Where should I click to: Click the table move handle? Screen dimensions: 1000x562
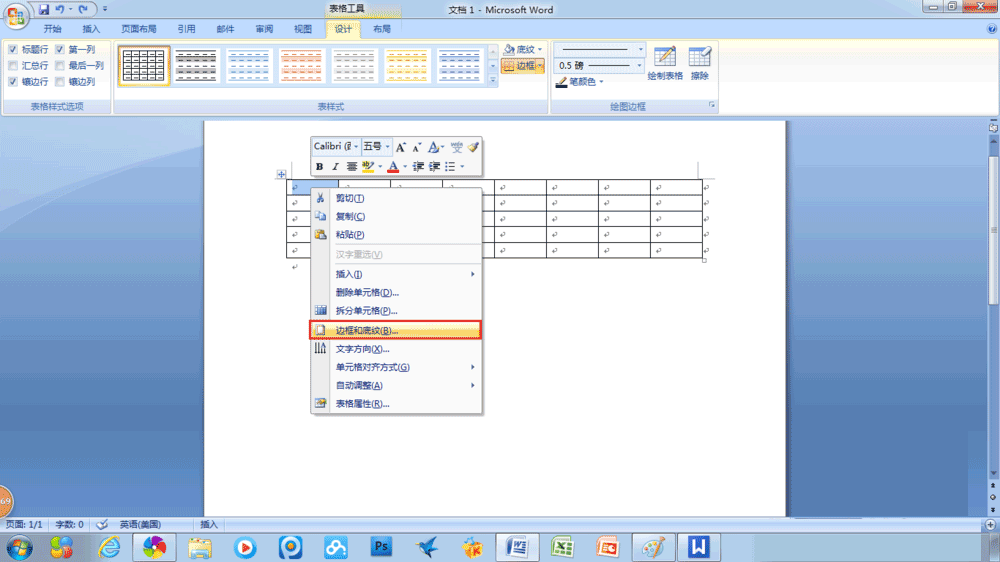click(281, 174)
